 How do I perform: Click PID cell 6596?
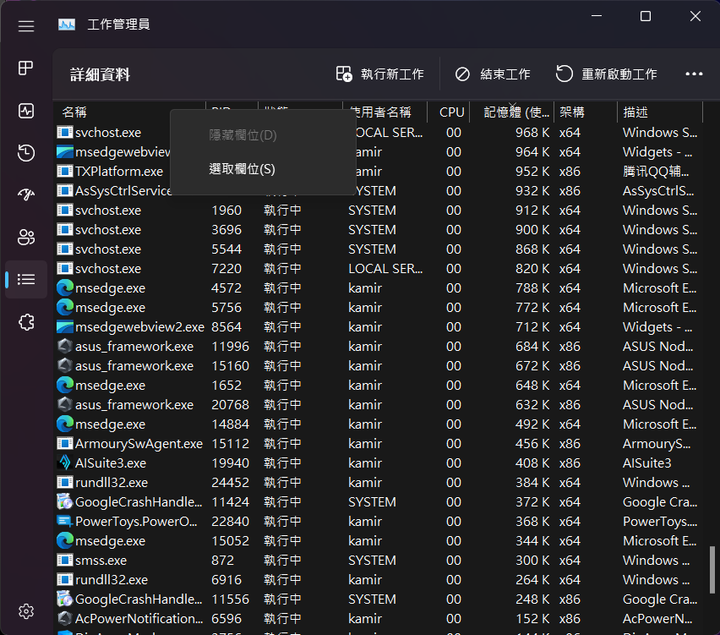[x=226, y=618]
